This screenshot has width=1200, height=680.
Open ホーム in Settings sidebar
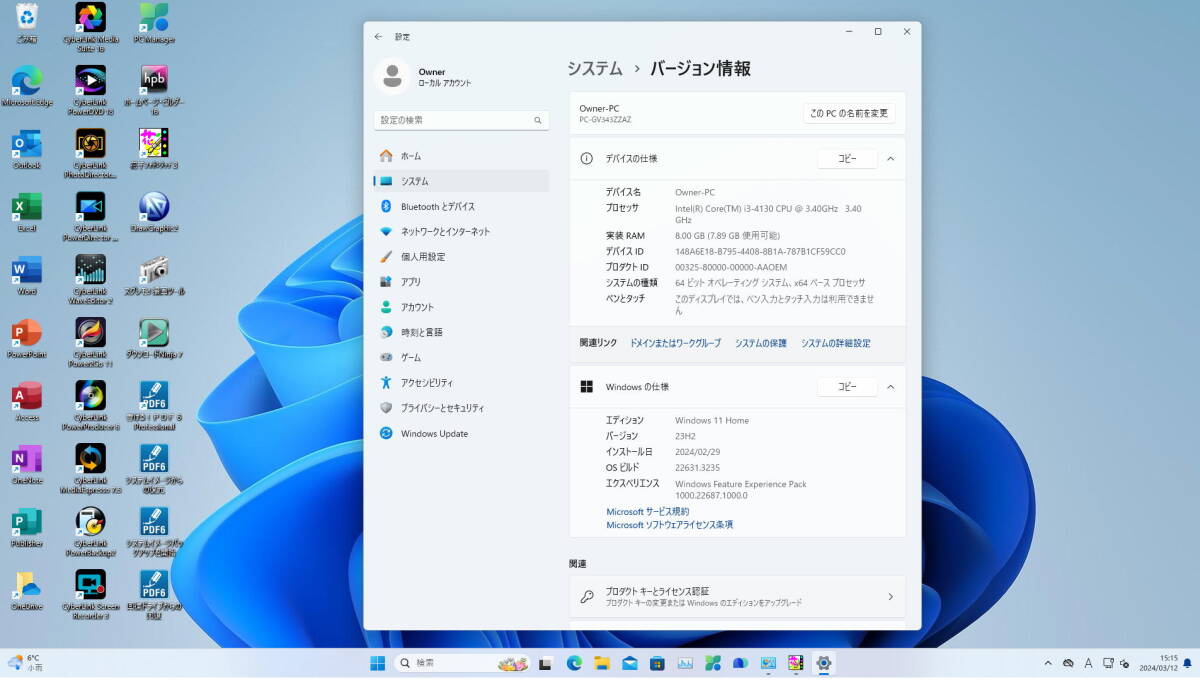461,156
